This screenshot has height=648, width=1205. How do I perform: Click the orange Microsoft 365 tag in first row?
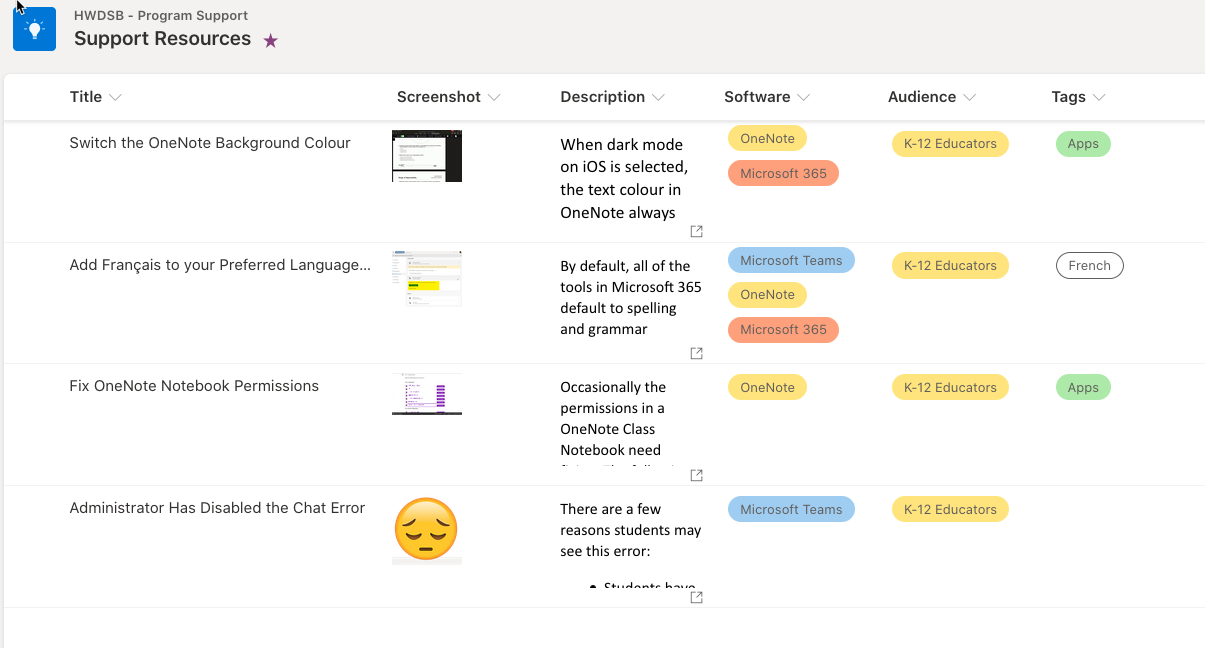tap(783, 174)
